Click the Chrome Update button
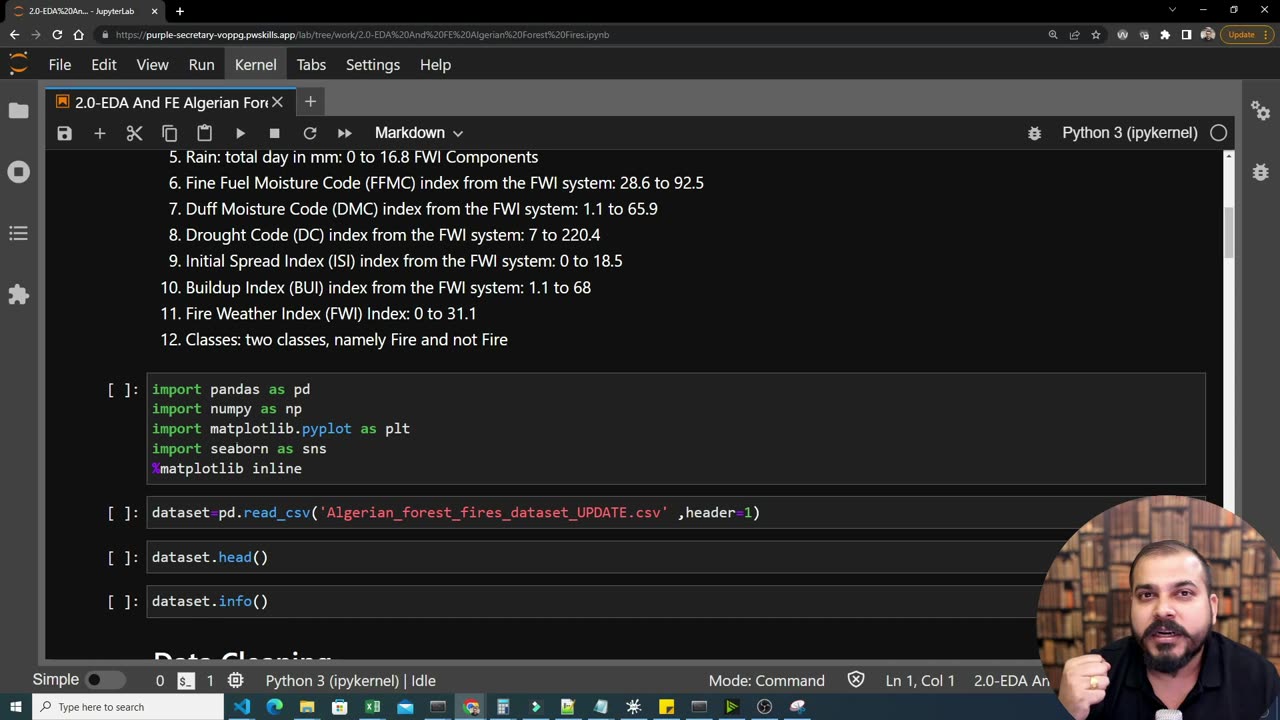This screenshot has height=720, width=1280. click(1246, 35)
